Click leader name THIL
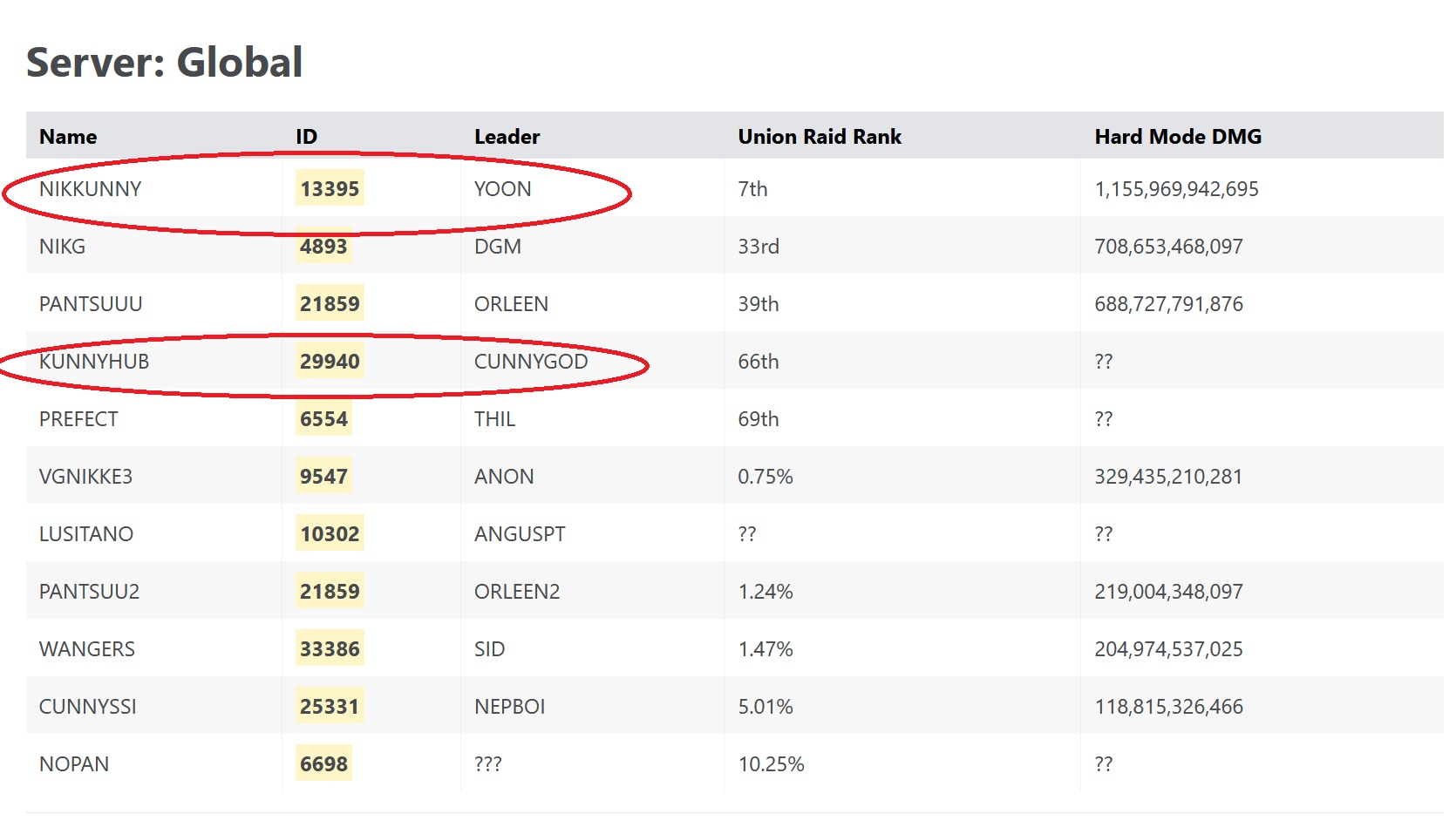Screen dimensions: 1456x834 tap(494, 419)
